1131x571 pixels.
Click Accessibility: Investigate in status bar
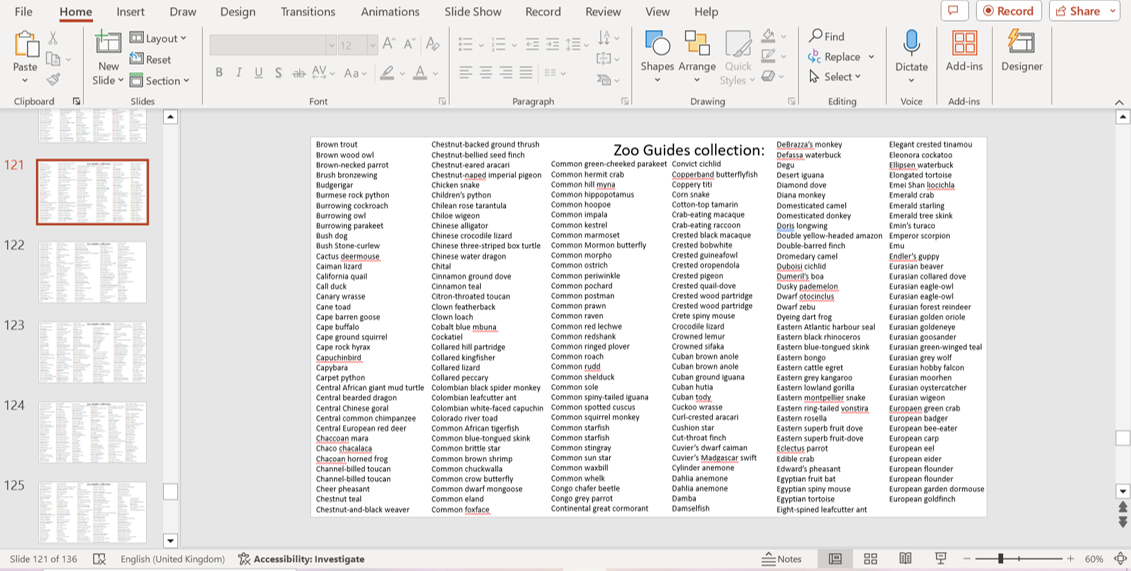pos(300,559)
